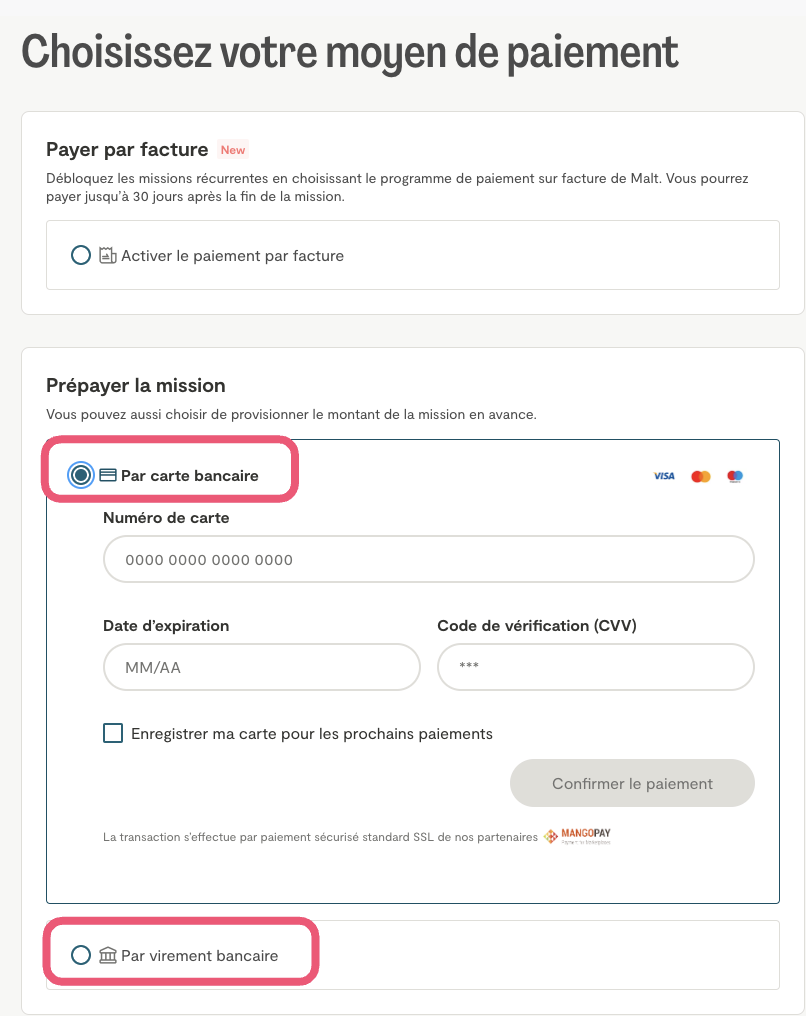Click the Mangopay partner logo
Viewport: 806px width, 1016px height.
577,837
